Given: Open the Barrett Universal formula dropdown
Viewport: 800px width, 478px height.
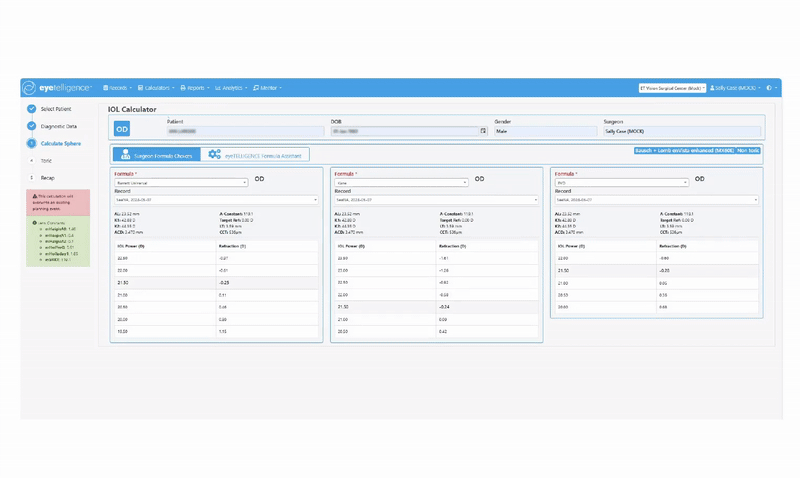Looking at the screenshot, I should [181, 182].
